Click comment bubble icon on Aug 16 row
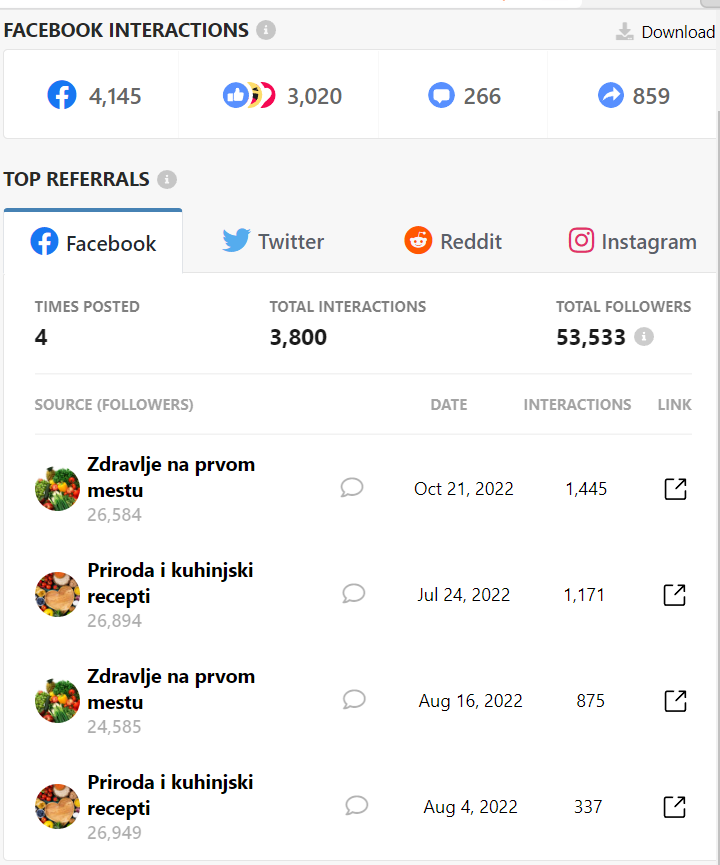The width and height of the screenshot is (720, 865). [354, 700]
